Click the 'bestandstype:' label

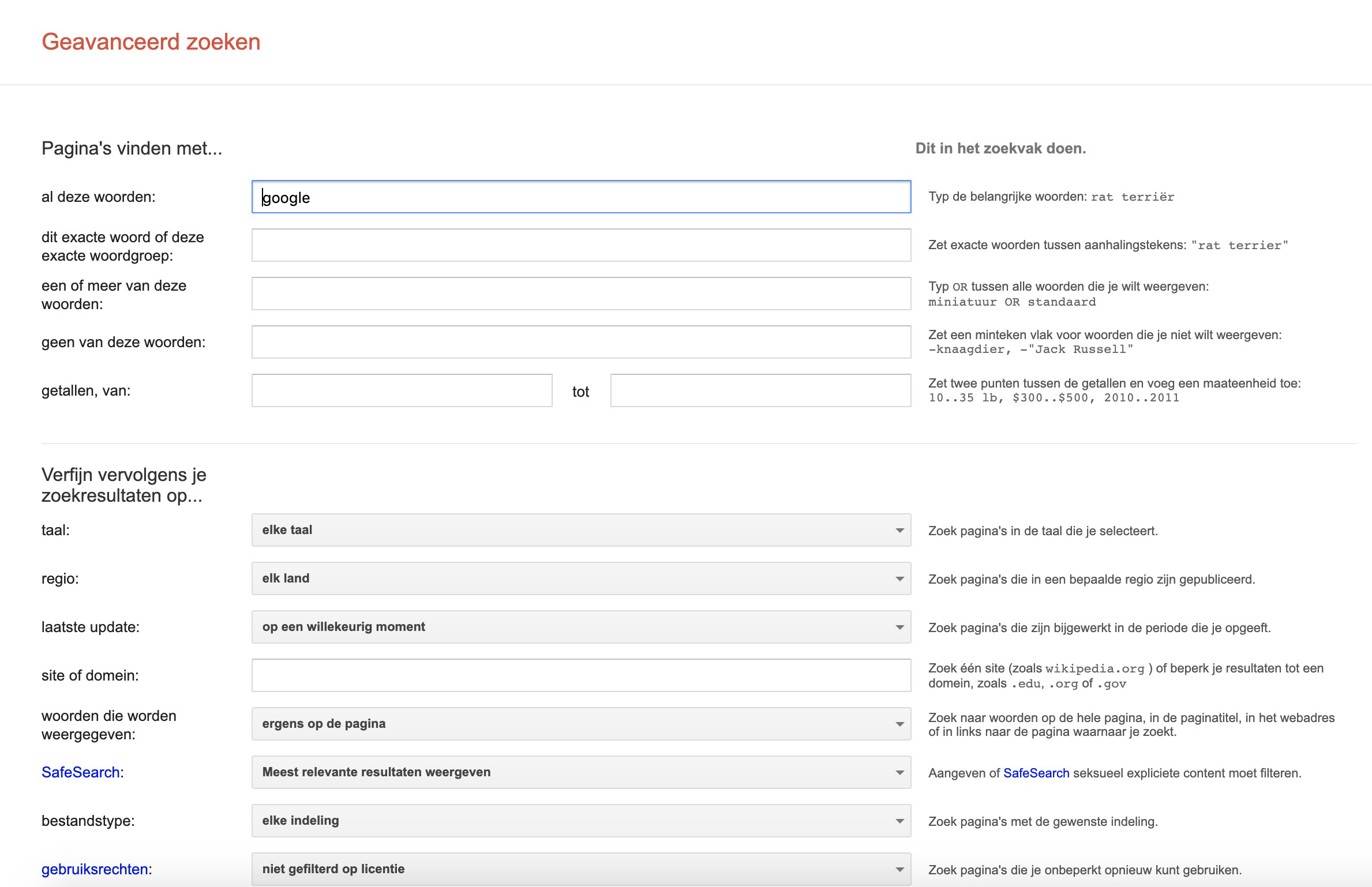88,821
